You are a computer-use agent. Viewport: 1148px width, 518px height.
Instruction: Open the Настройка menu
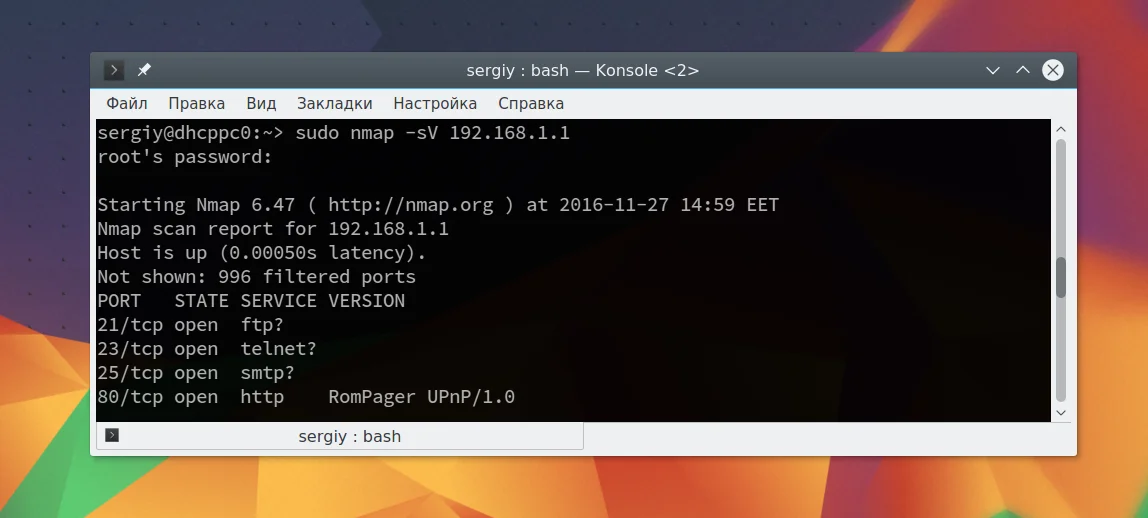pyautogui.click(x=435, y=103)
